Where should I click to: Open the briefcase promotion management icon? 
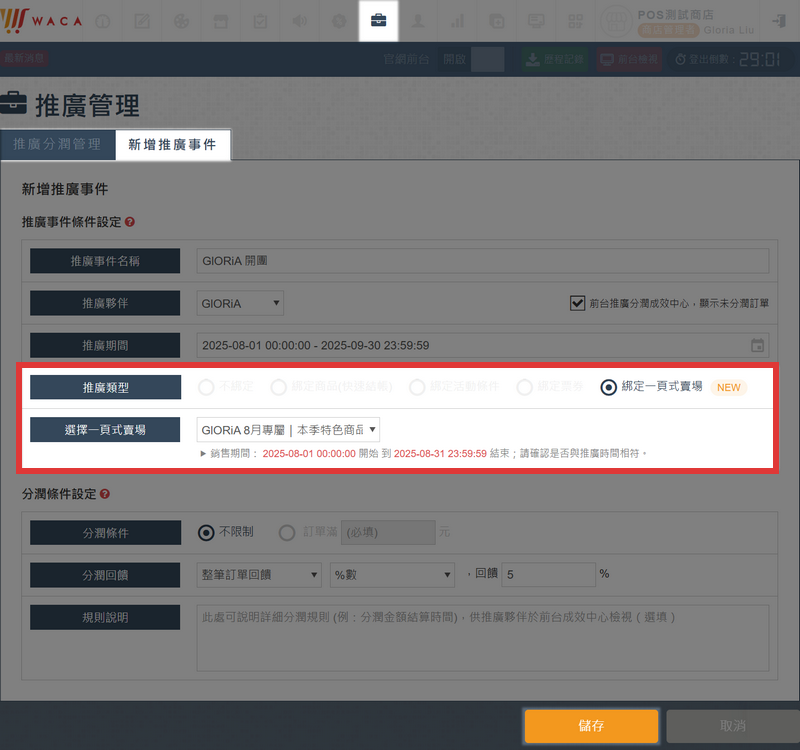pyautogui.click(x=379, y=21)
